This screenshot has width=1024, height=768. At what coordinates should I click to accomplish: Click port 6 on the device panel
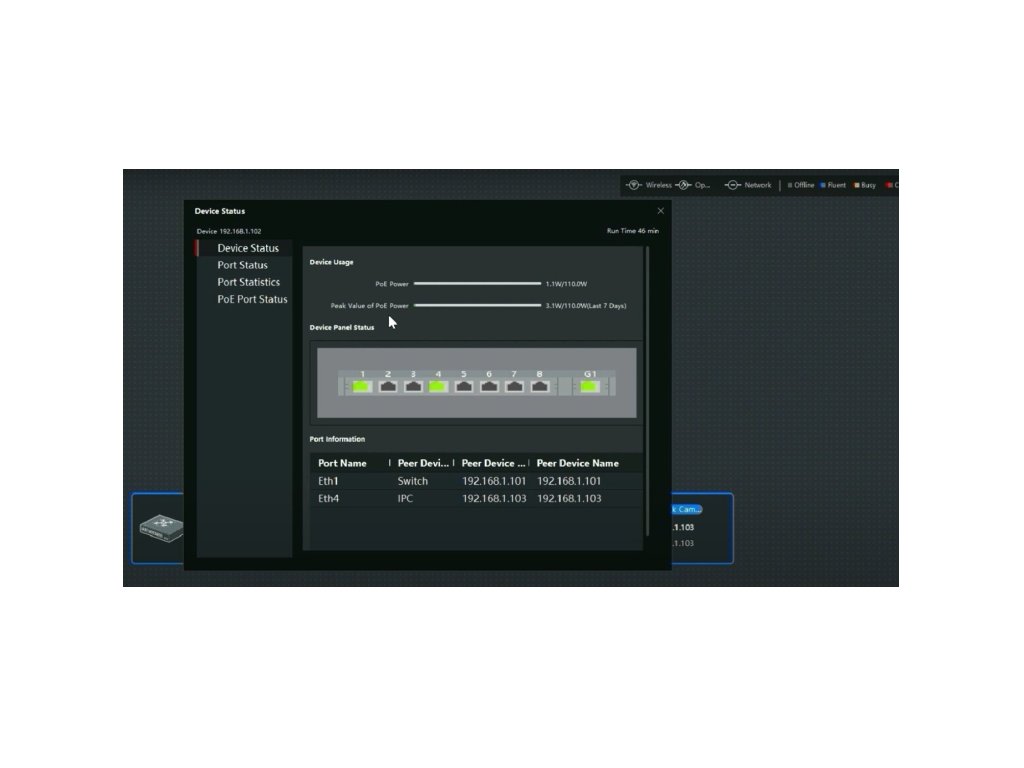pos(489,386)
